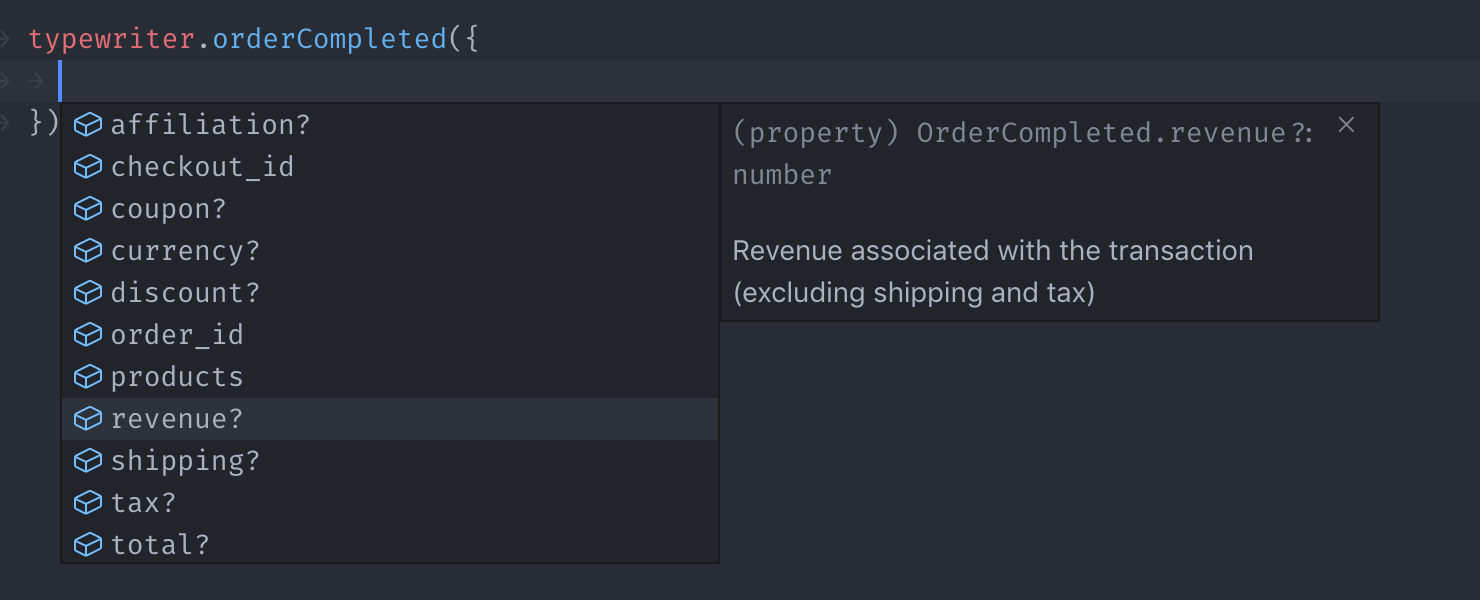Choose the highlighted revenue completion entry
The image size is (1480, 600).
tap(178, 418)
